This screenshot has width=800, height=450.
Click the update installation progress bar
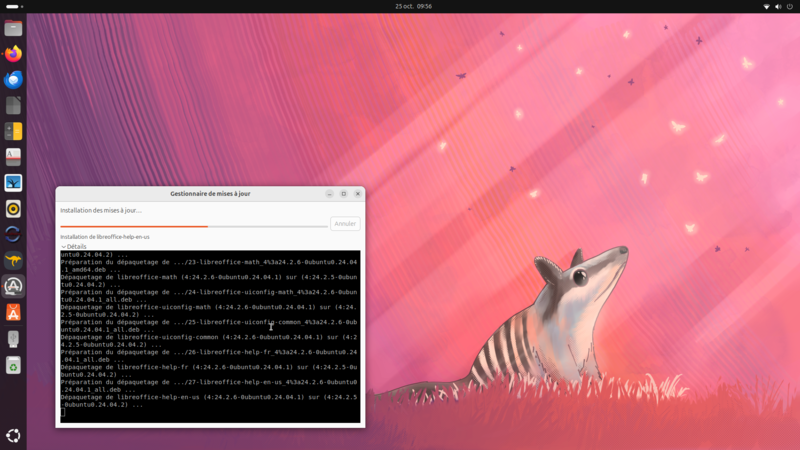click(x=194, y=226)
